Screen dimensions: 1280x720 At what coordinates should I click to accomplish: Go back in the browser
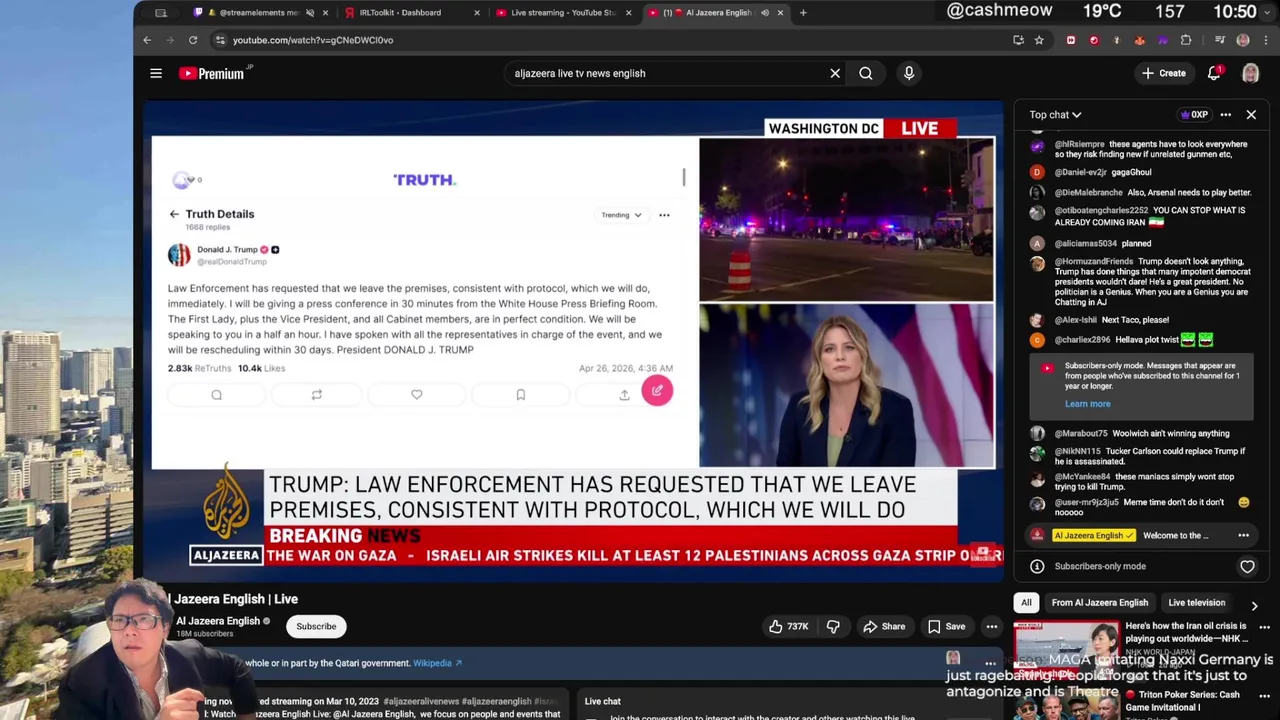point(147,40)
